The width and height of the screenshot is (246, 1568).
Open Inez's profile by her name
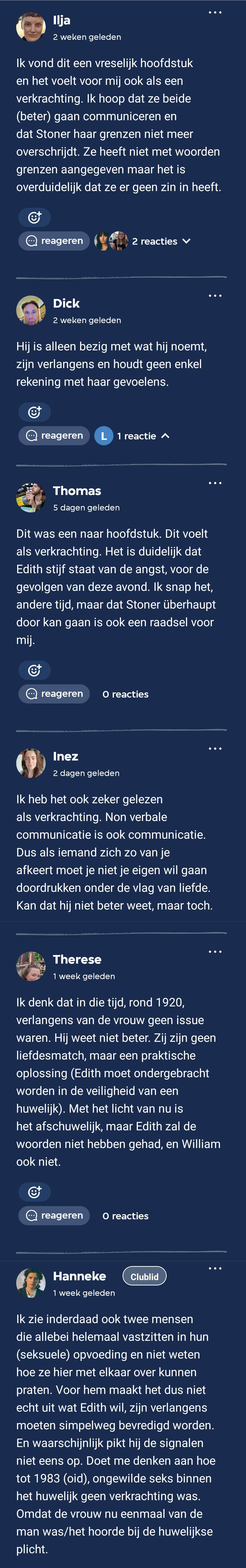click(66, 757)
